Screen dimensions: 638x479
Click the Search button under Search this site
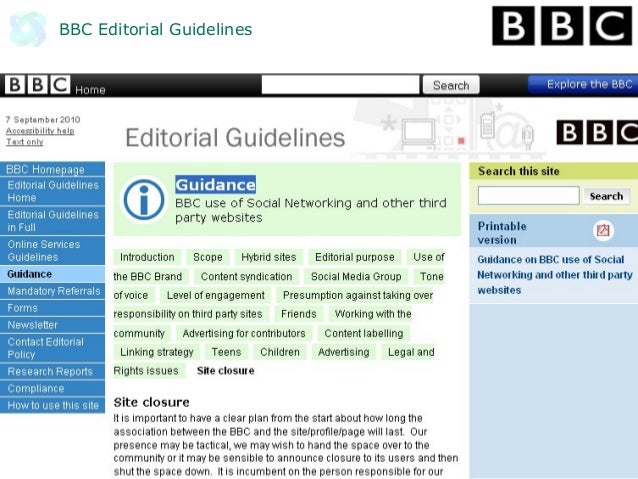[606, 196]
